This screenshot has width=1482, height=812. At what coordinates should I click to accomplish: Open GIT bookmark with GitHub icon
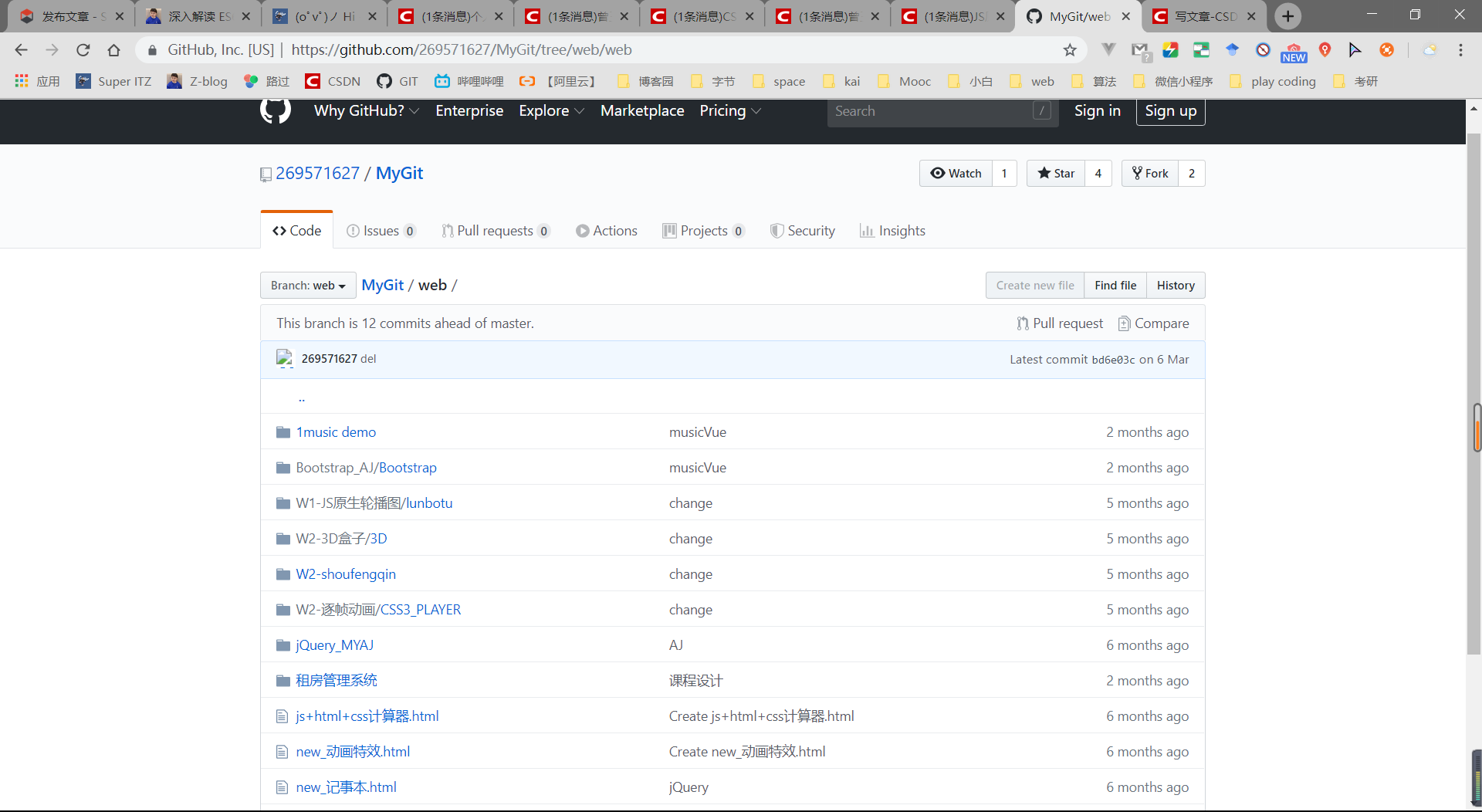click(398, 81)
